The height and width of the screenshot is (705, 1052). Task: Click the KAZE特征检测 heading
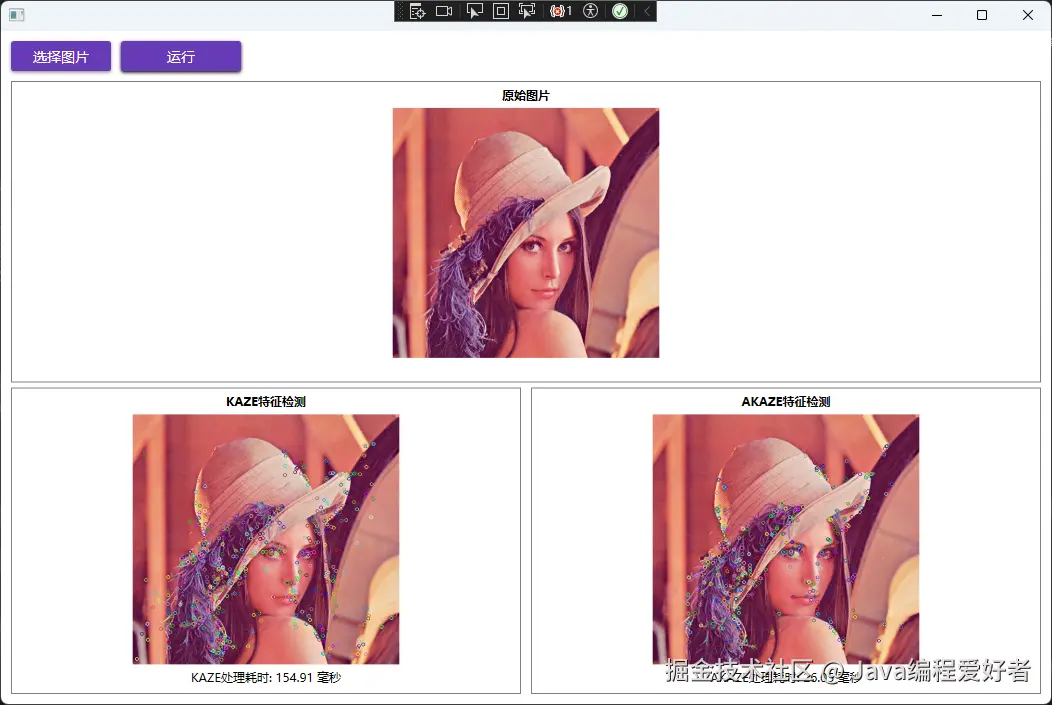pyautogui.click(x=266, y=402)
